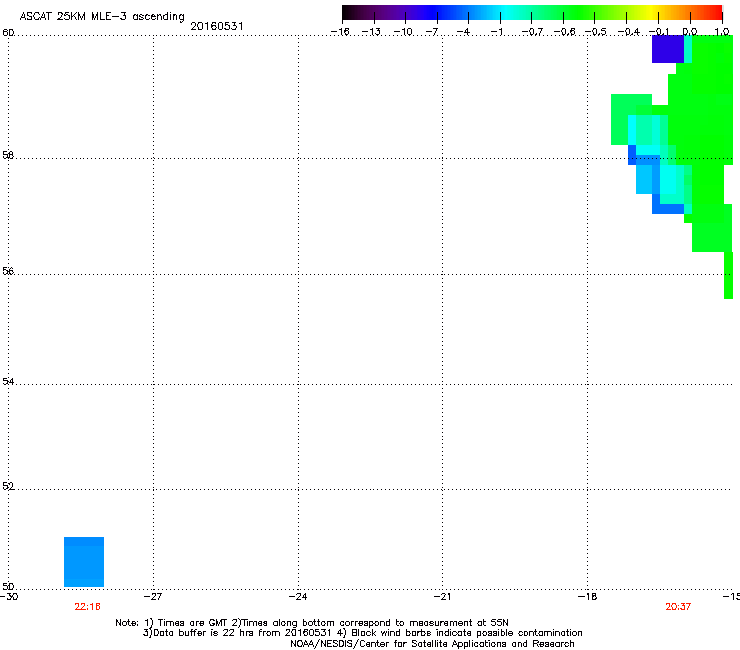Click the longitude label -30

tap(8, 596)
